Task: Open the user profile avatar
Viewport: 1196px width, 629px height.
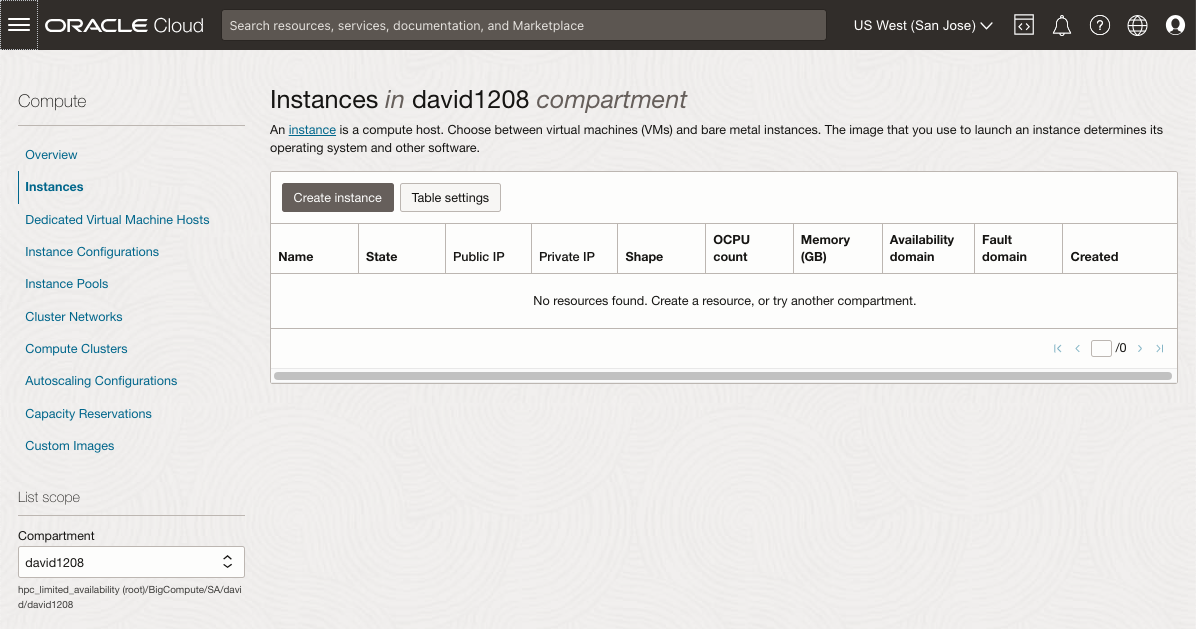Action: click(1175, 26)
